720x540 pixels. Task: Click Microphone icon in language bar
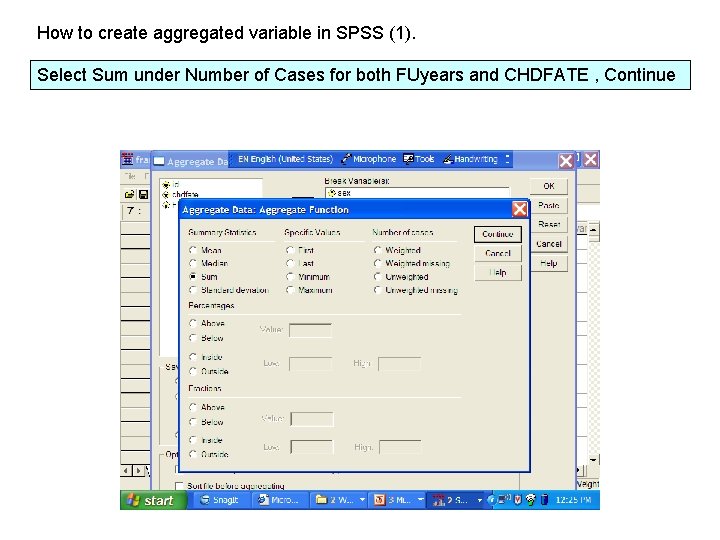coord(345,159)
